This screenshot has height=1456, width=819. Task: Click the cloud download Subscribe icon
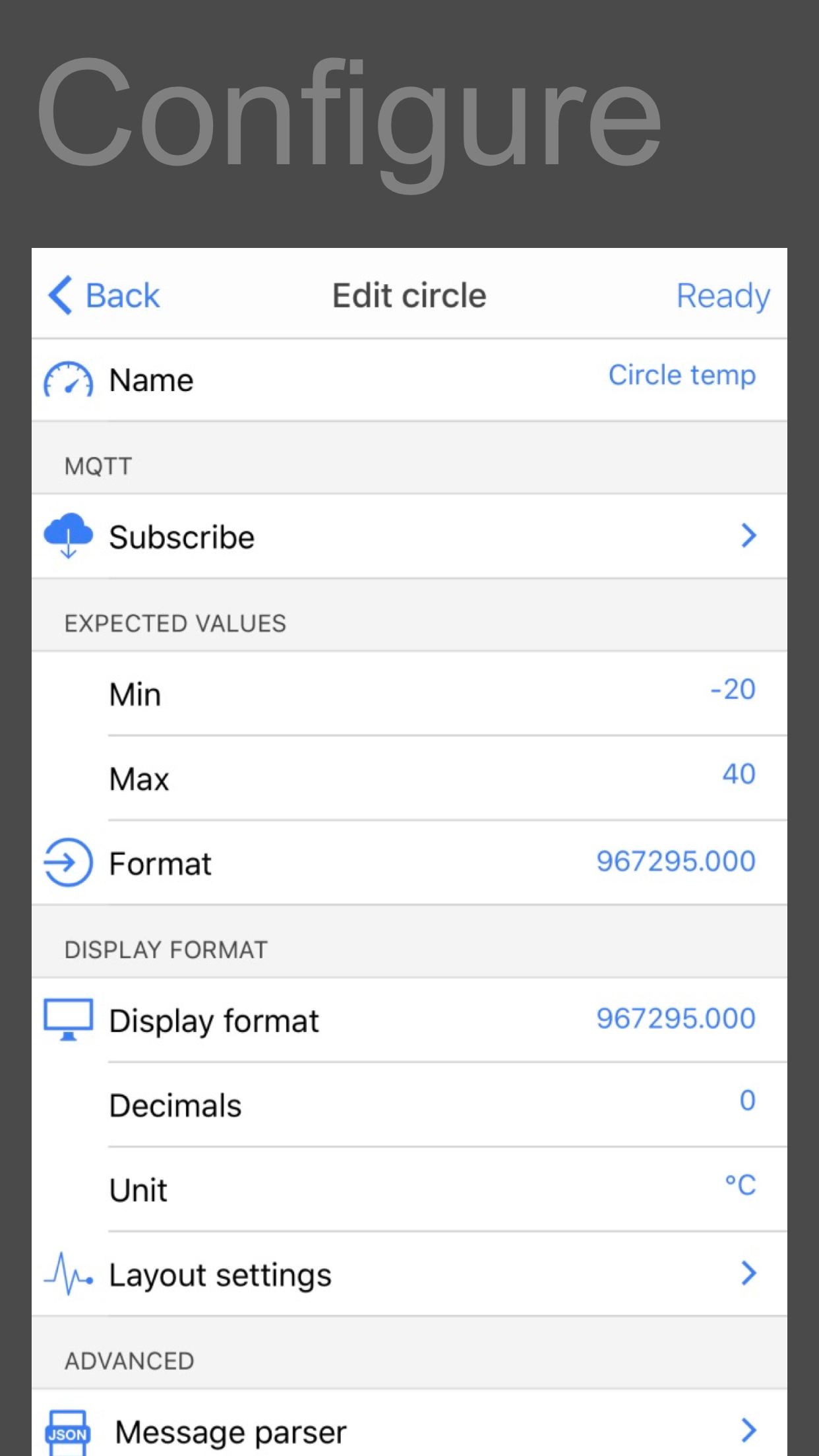click(68, 535)
